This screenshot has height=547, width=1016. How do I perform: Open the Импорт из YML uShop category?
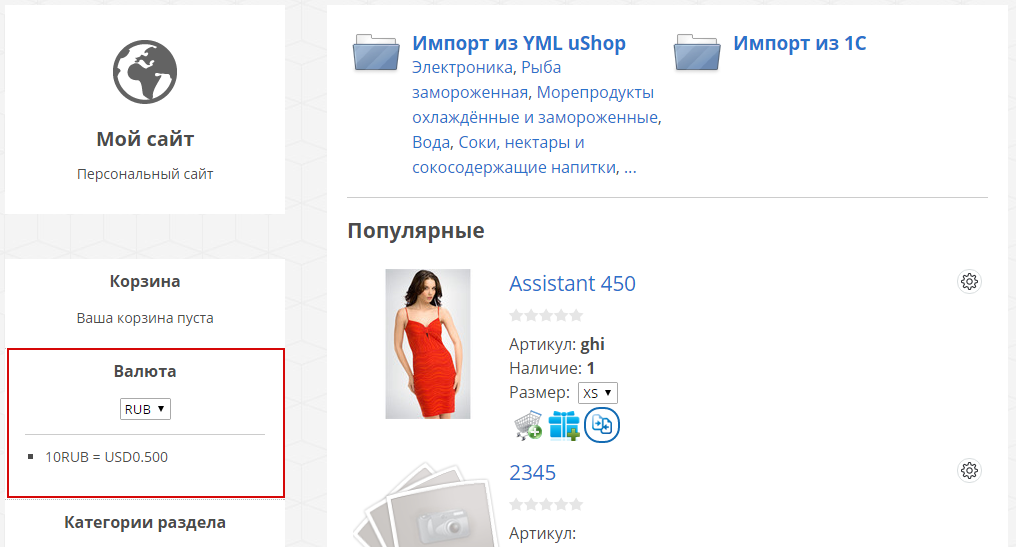coord(518,43)
